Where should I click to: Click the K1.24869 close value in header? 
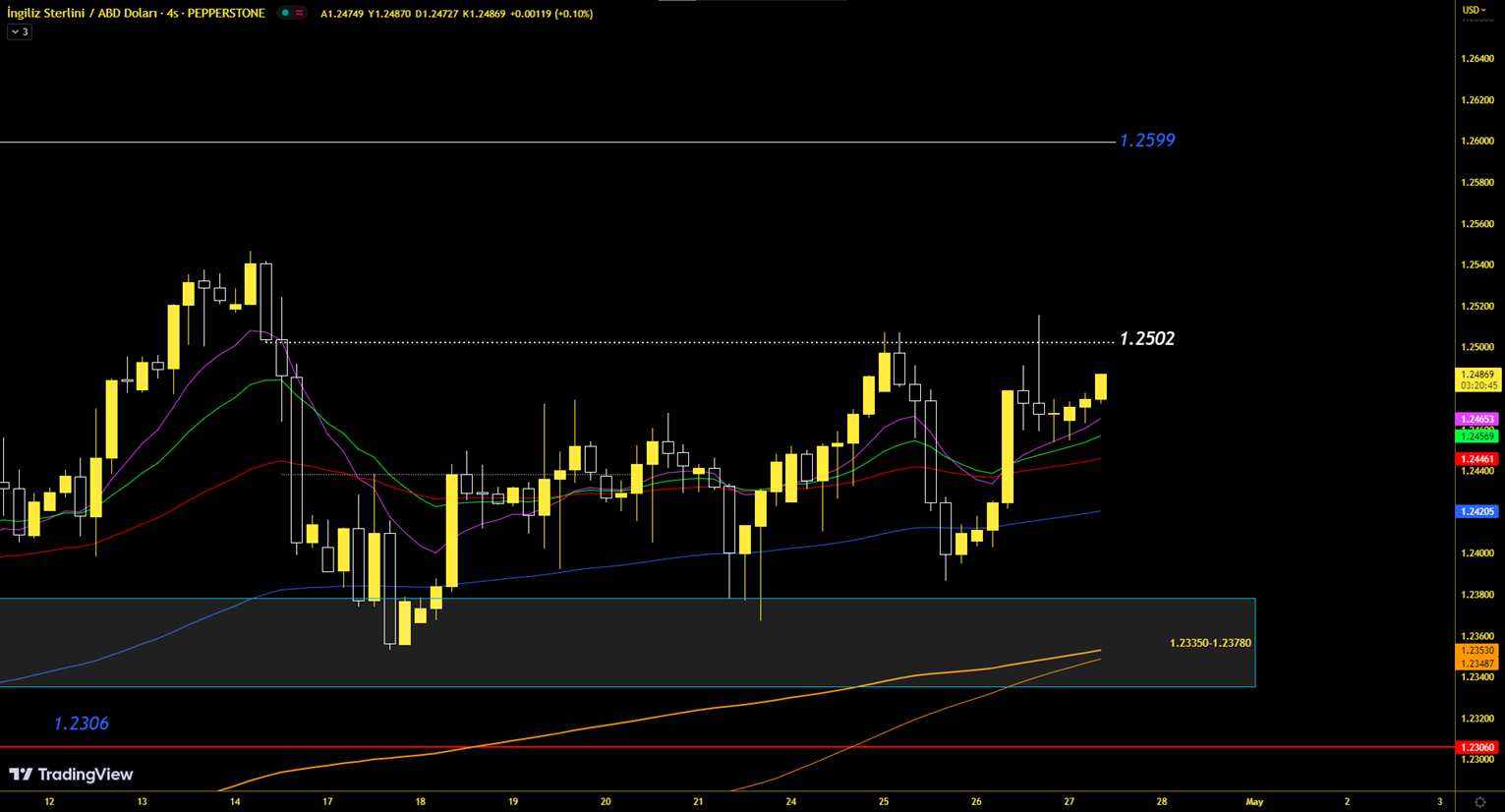484,14
